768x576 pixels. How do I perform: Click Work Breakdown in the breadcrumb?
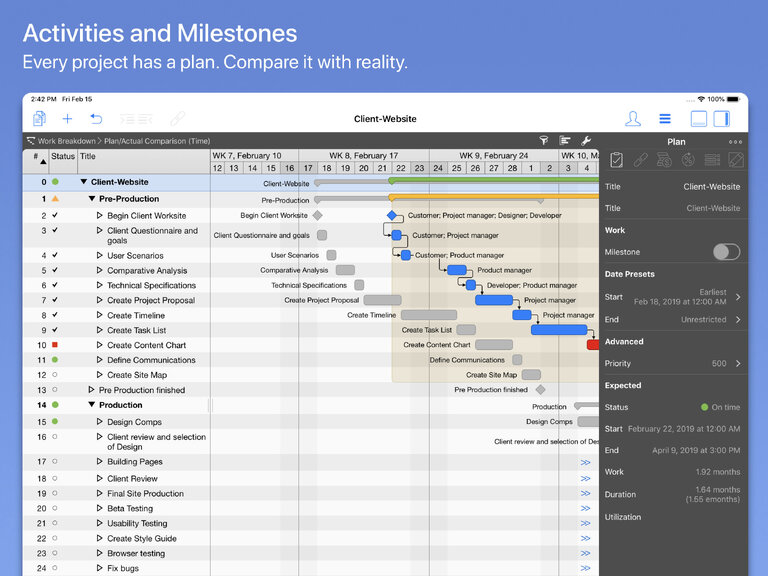(67, 141)
